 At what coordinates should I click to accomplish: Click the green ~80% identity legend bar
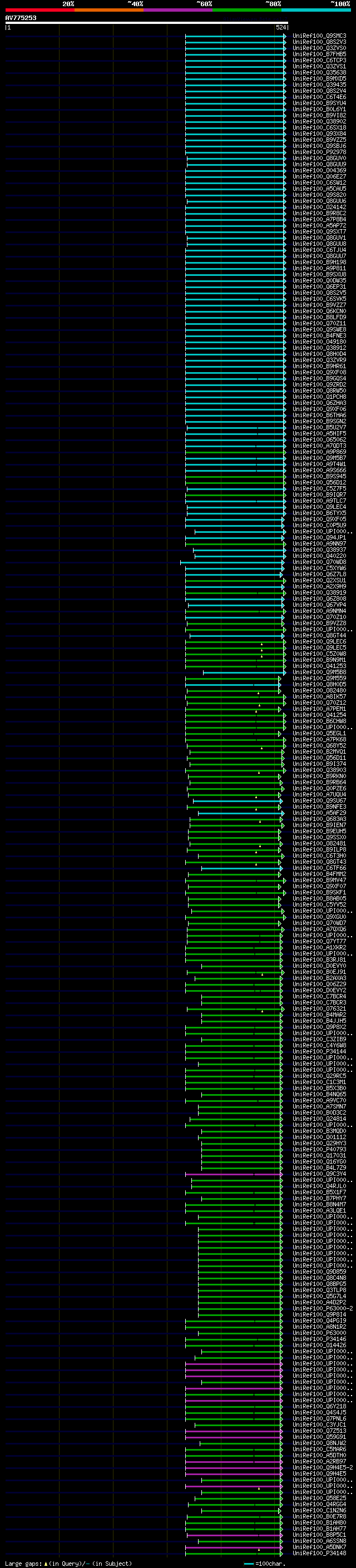(247, 10)
